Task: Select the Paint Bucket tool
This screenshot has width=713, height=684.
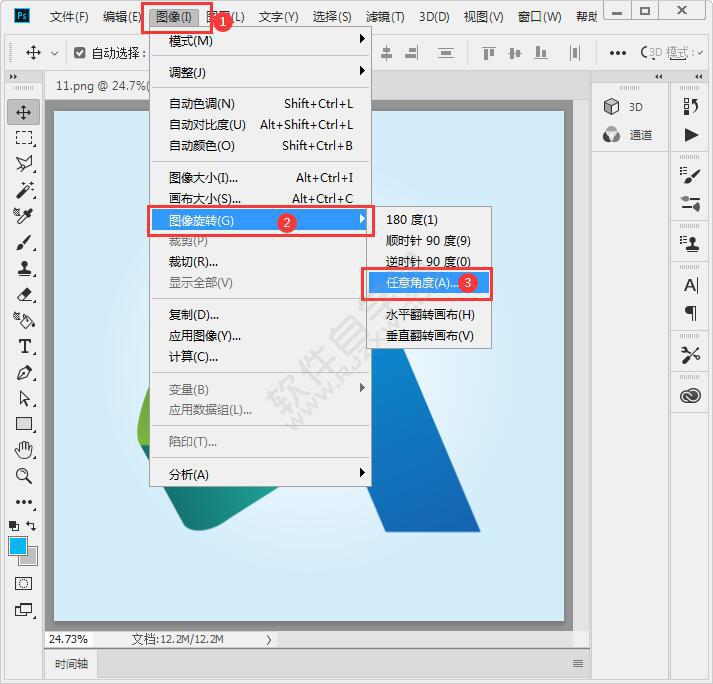Action: [24, 320]
